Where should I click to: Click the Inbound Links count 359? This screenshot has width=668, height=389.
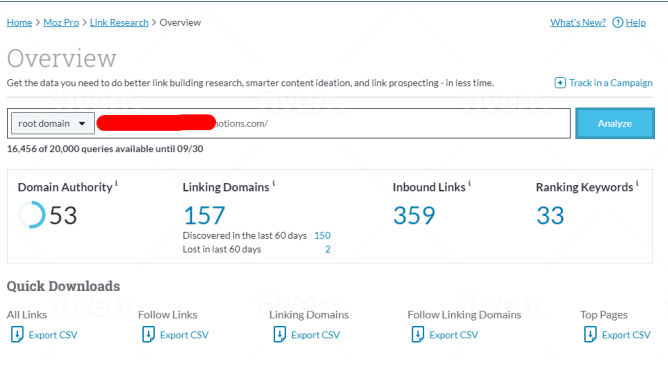(414, 215)
